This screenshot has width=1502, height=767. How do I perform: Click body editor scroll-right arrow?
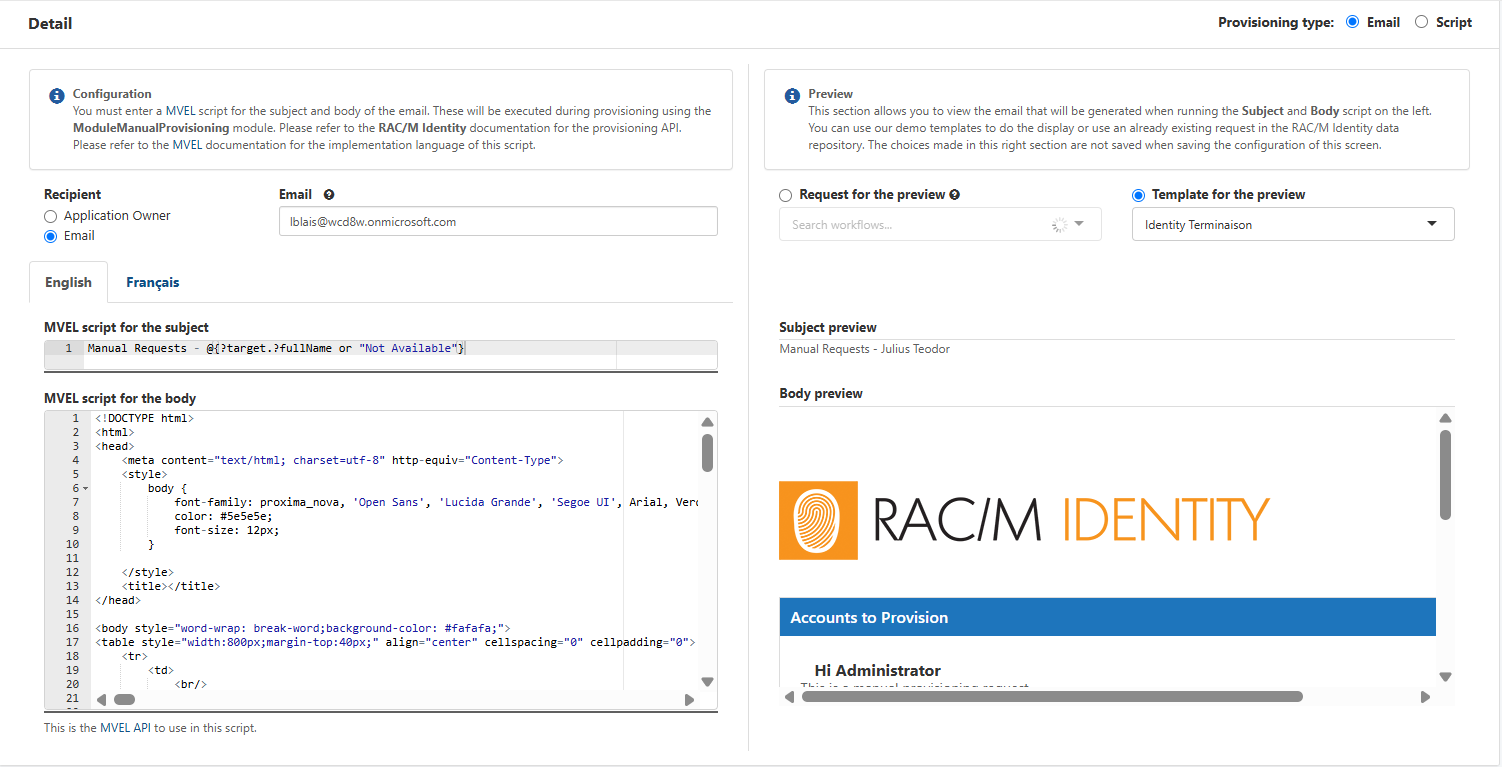tap(689, 700)
